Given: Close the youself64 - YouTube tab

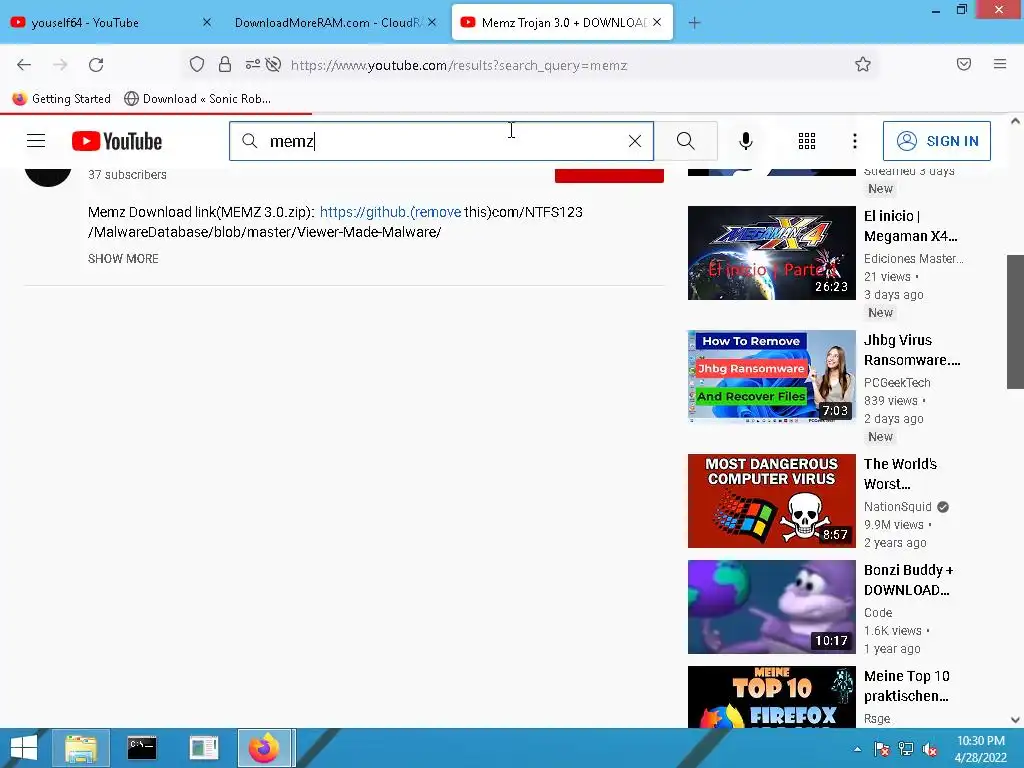Looking at the screenshot, I should point(207,22).
